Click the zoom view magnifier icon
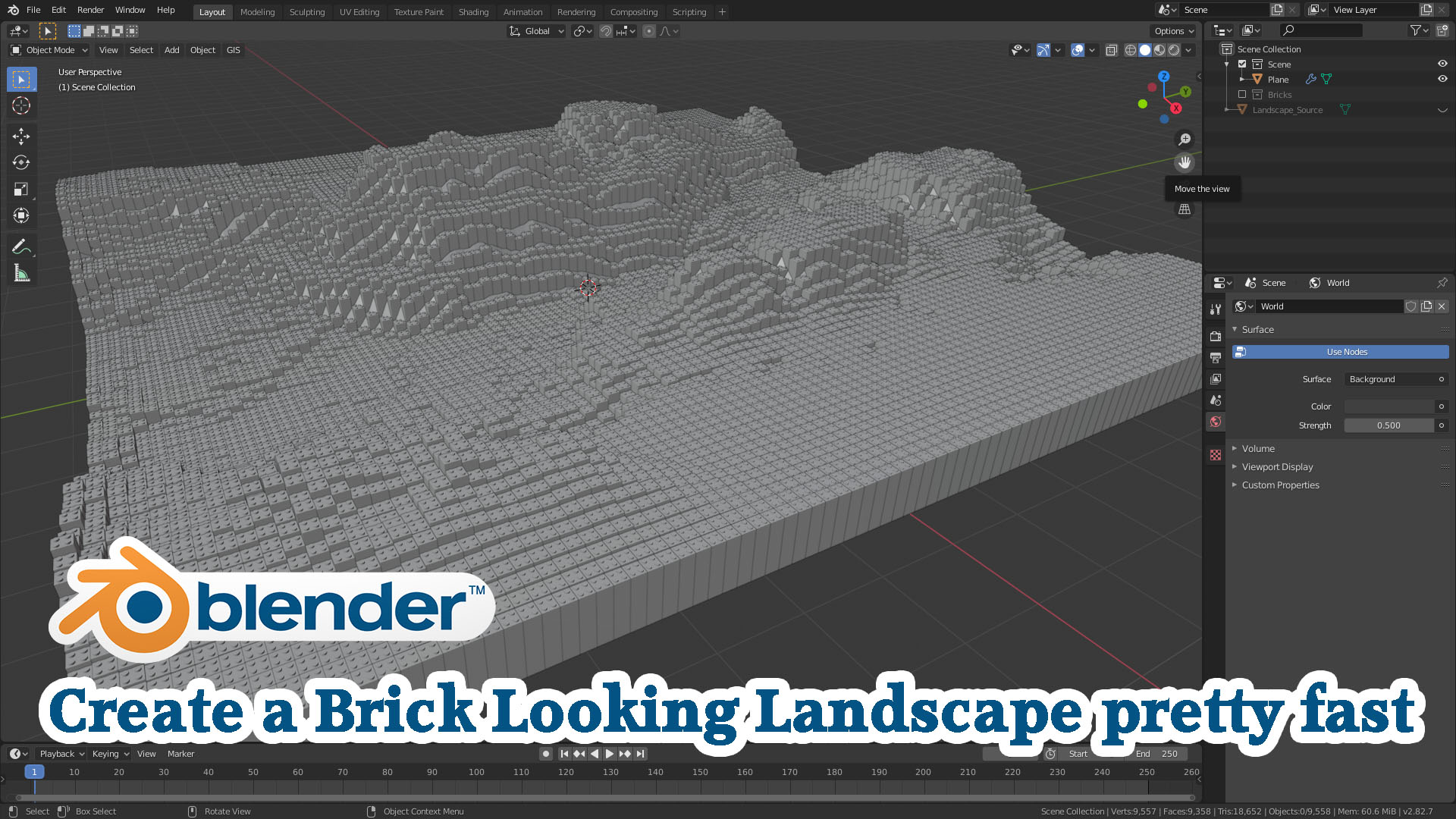This screenshot has width=1456, height=819. pyautogui.click(x=1185, y=140)
